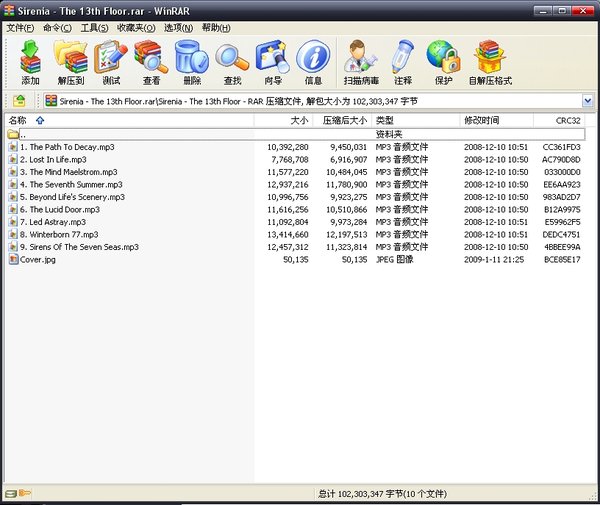The width and height of the screenshot is (600, 505).
Task: Select file 8. Winterborn 77.mp3
Action: pos(59,235)
